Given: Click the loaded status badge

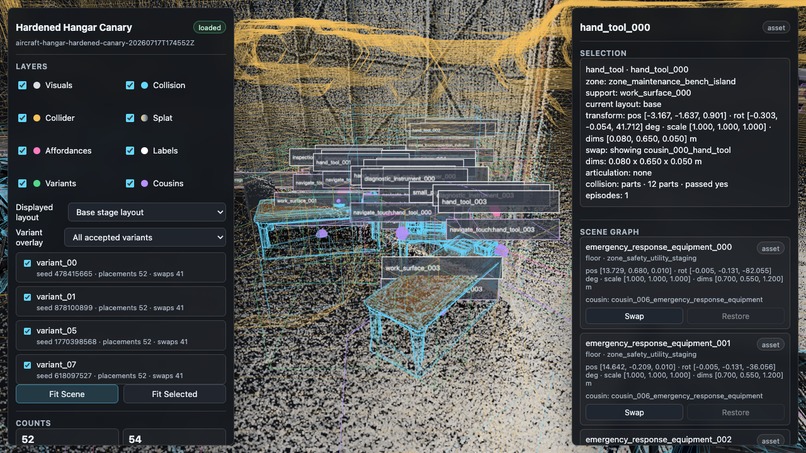Looking at the screenshot, I should pyautogui.click(x=209, y=28).
